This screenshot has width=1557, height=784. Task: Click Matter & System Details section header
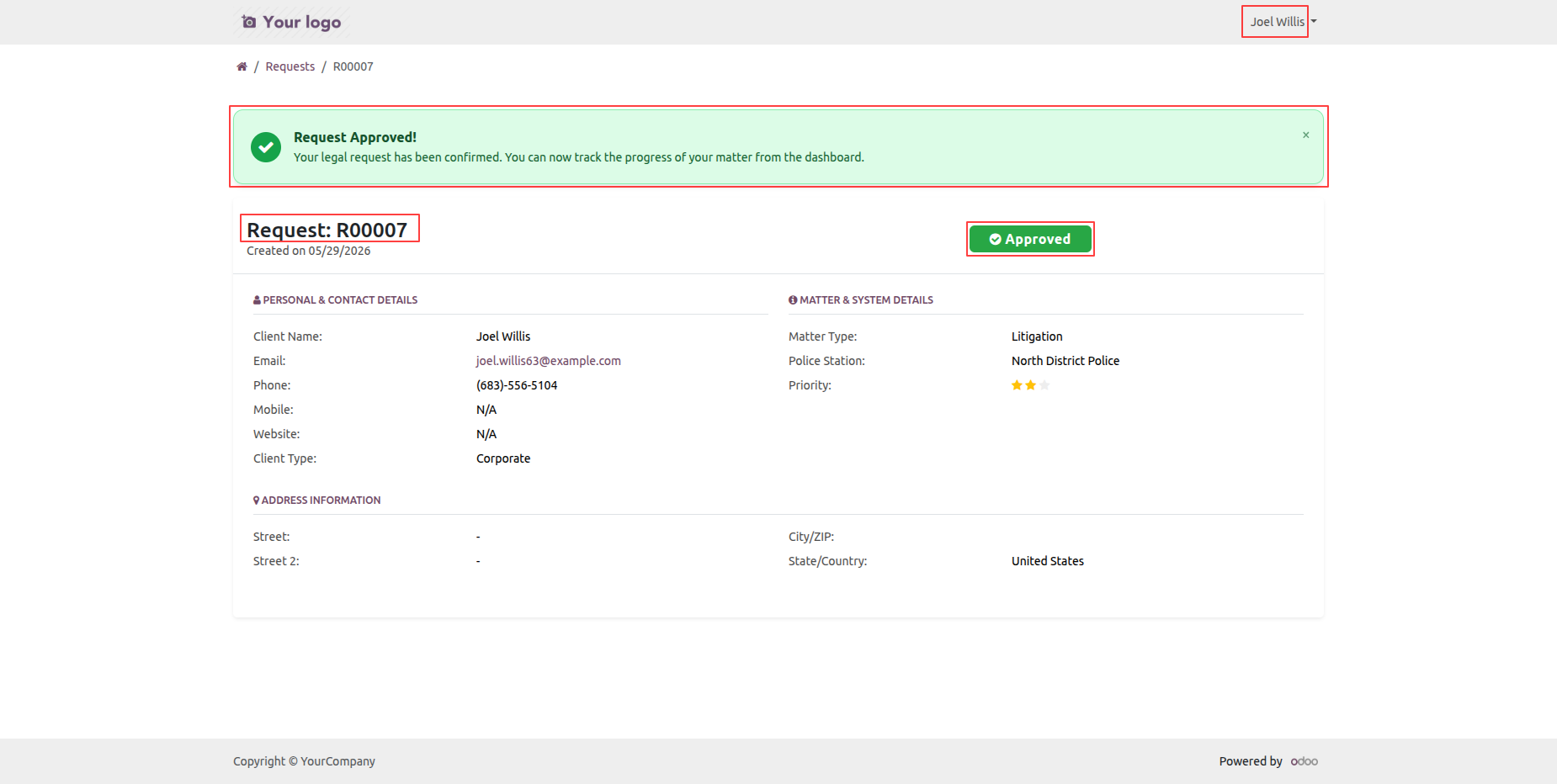point(860,300)
